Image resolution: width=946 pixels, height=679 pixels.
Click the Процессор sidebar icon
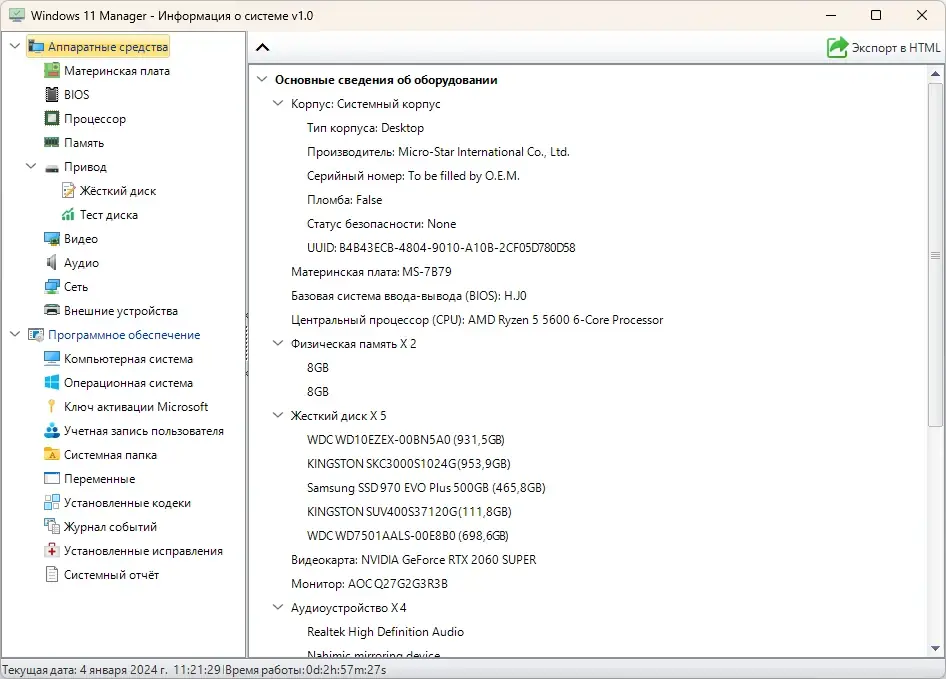[50, 118]
